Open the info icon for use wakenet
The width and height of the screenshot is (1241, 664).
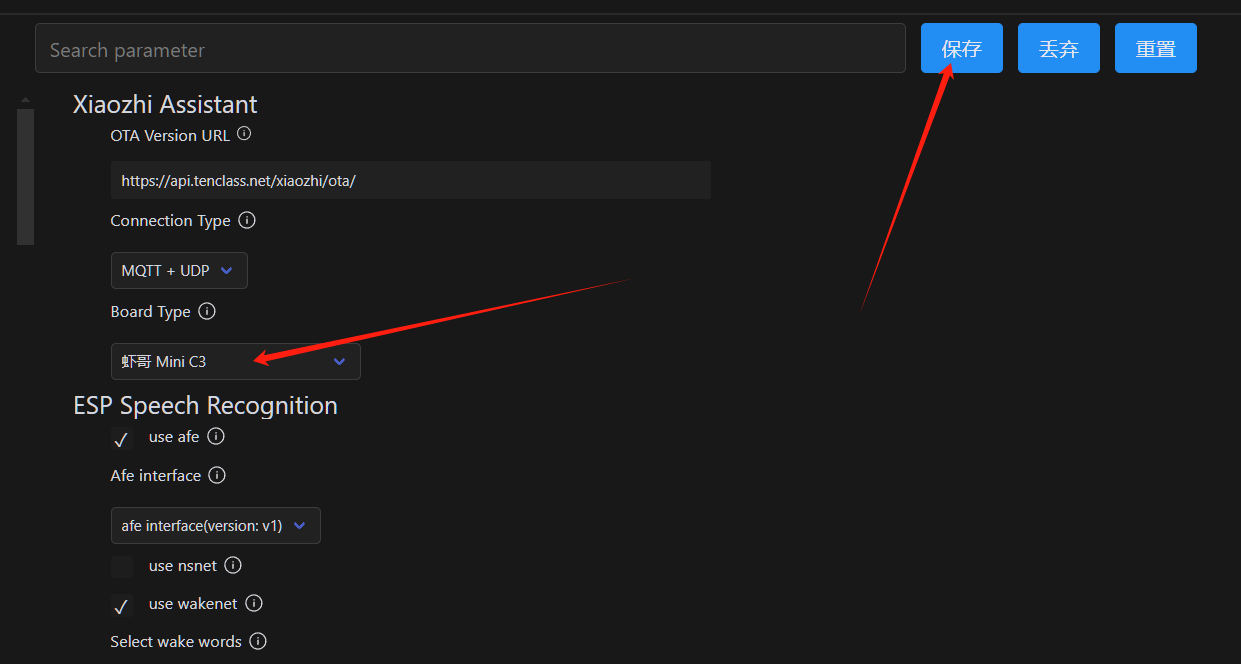(254, 604)
